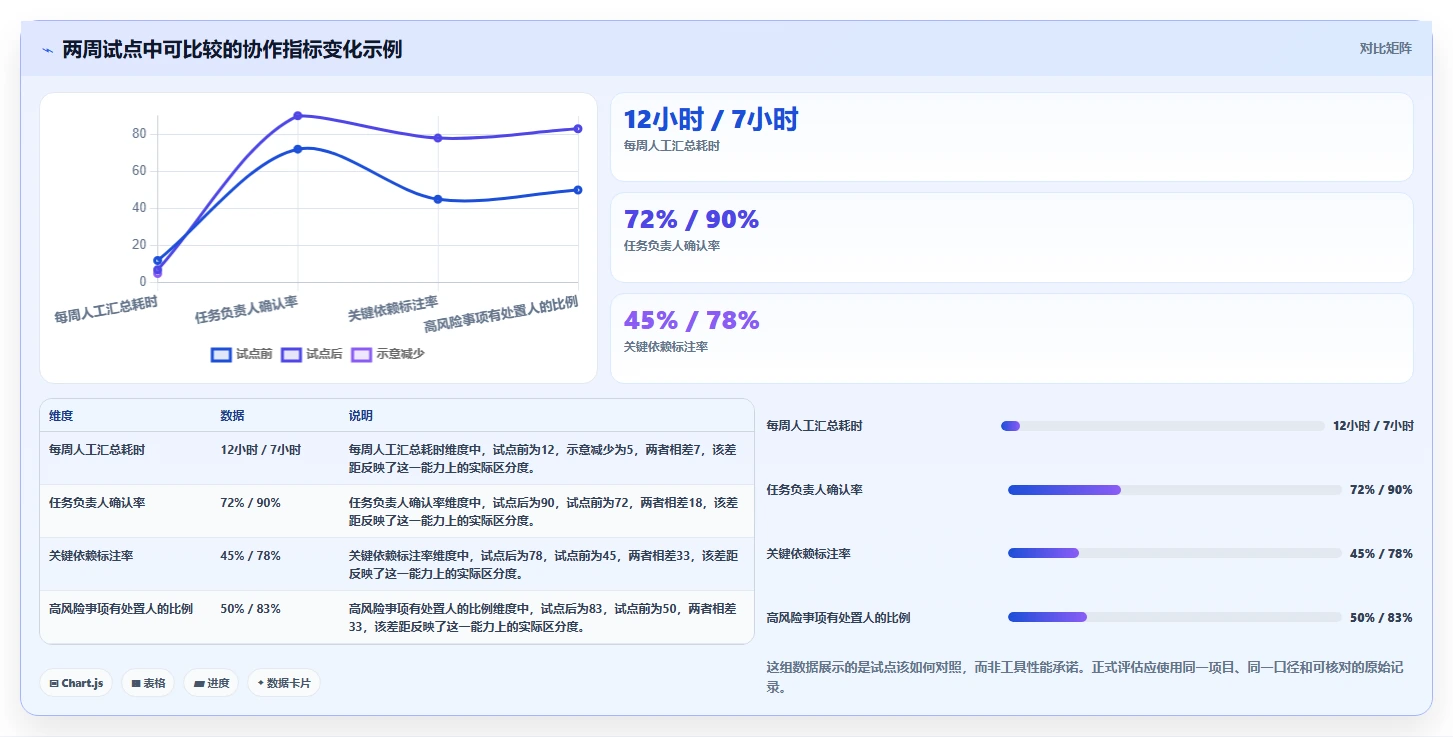Click the progress bar for 关键依赖标注率
1453x737 pixels.
(1174, 553)
